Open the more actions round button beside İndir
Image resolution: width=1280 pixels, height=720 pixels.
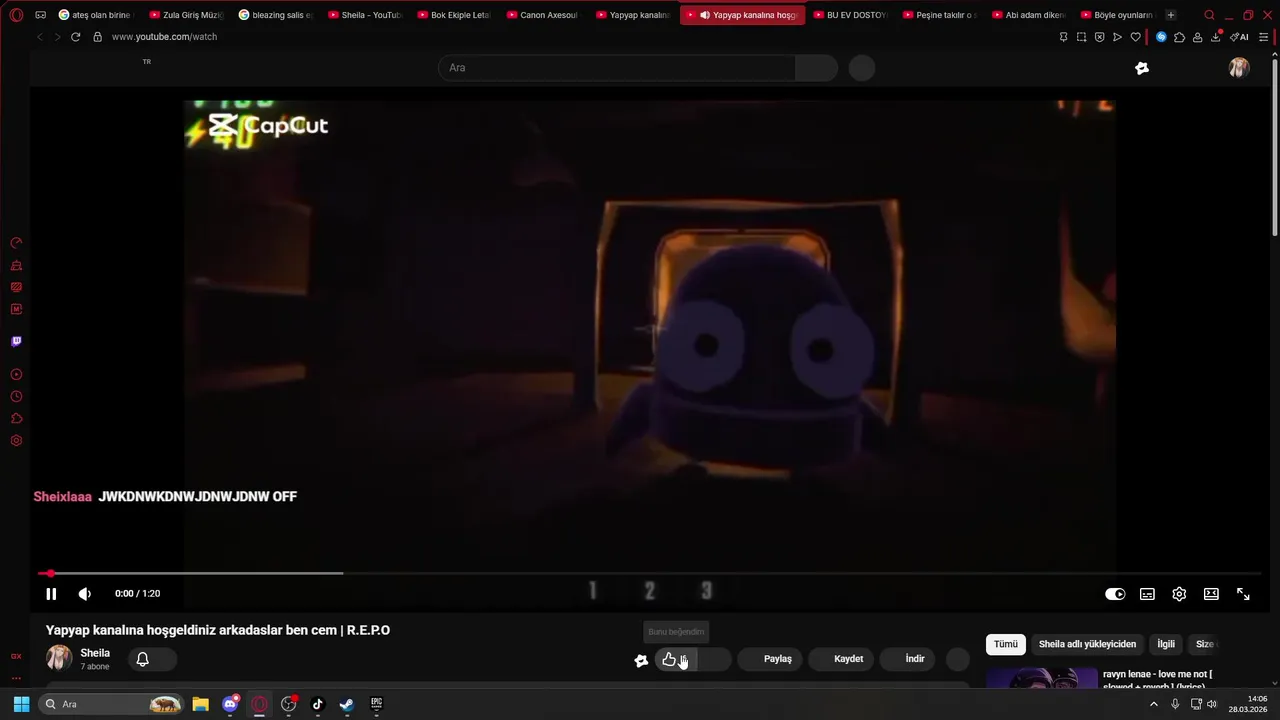point(958,659)
